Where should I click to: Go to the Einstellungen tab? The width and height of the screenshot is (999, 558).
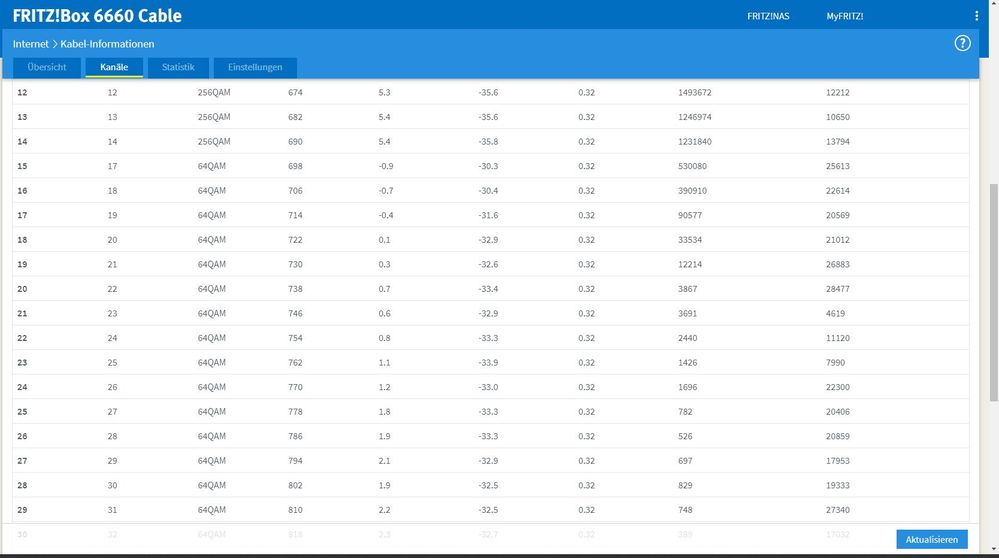tap(255, 67)
